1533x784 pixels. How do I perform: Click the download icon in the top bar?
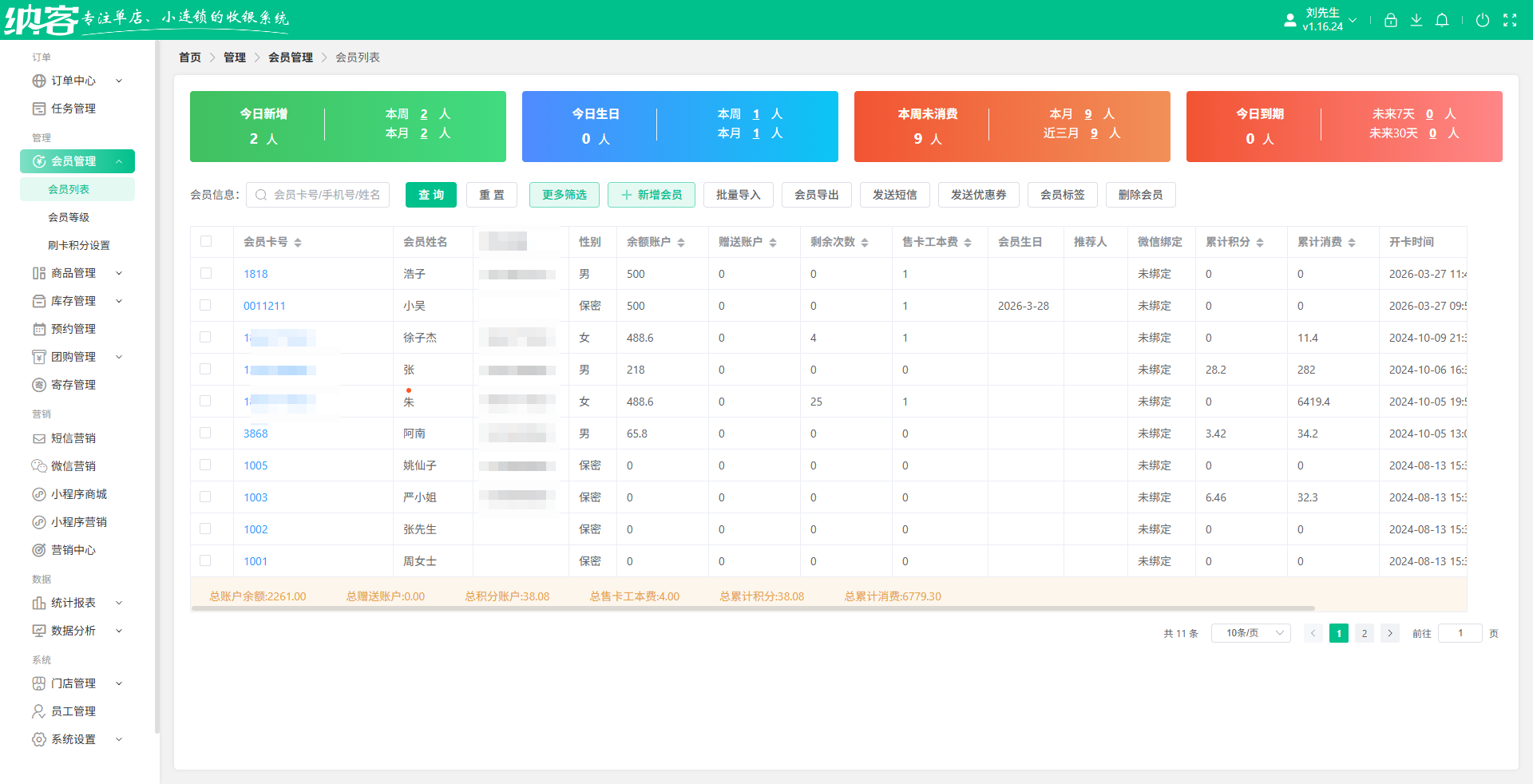coord(1416,20)
